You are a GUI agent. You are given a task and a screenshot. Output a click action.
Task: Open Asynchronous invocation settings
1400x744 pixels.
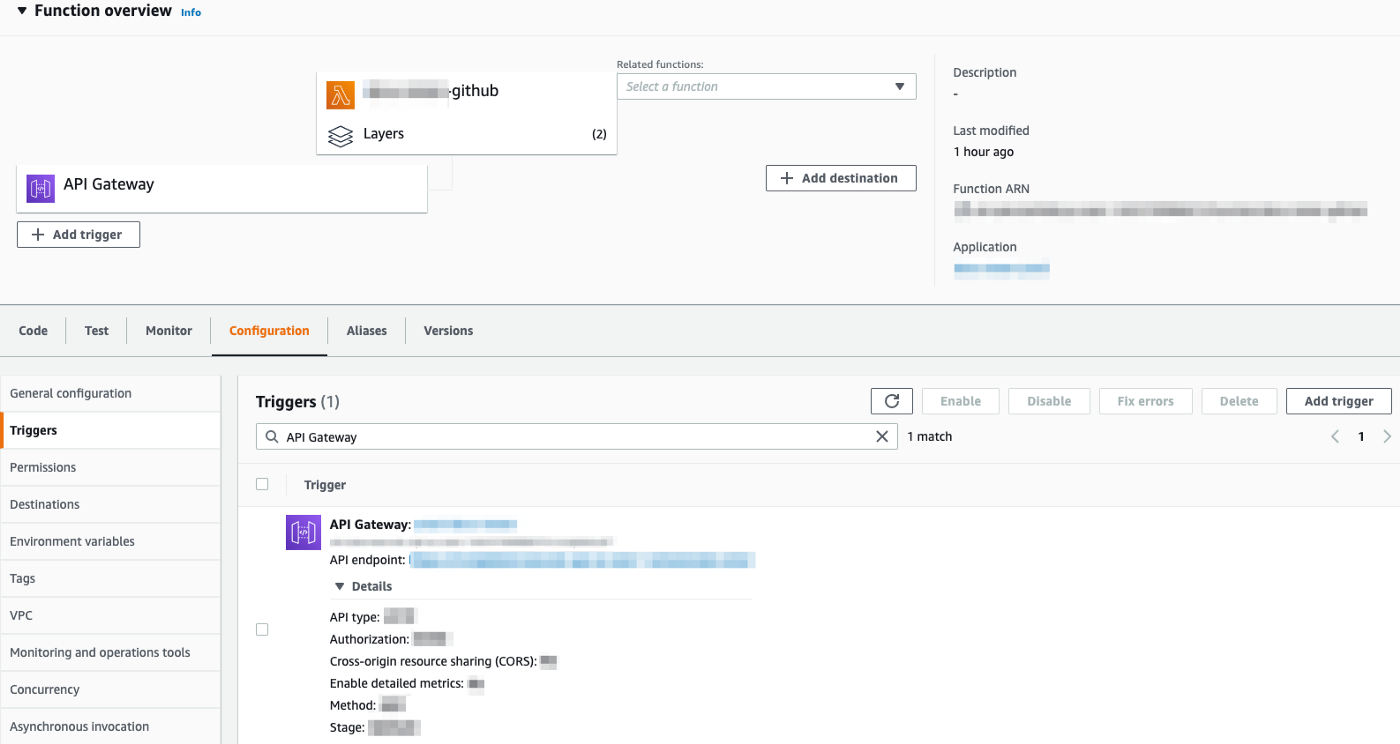[x=110, y=726]
